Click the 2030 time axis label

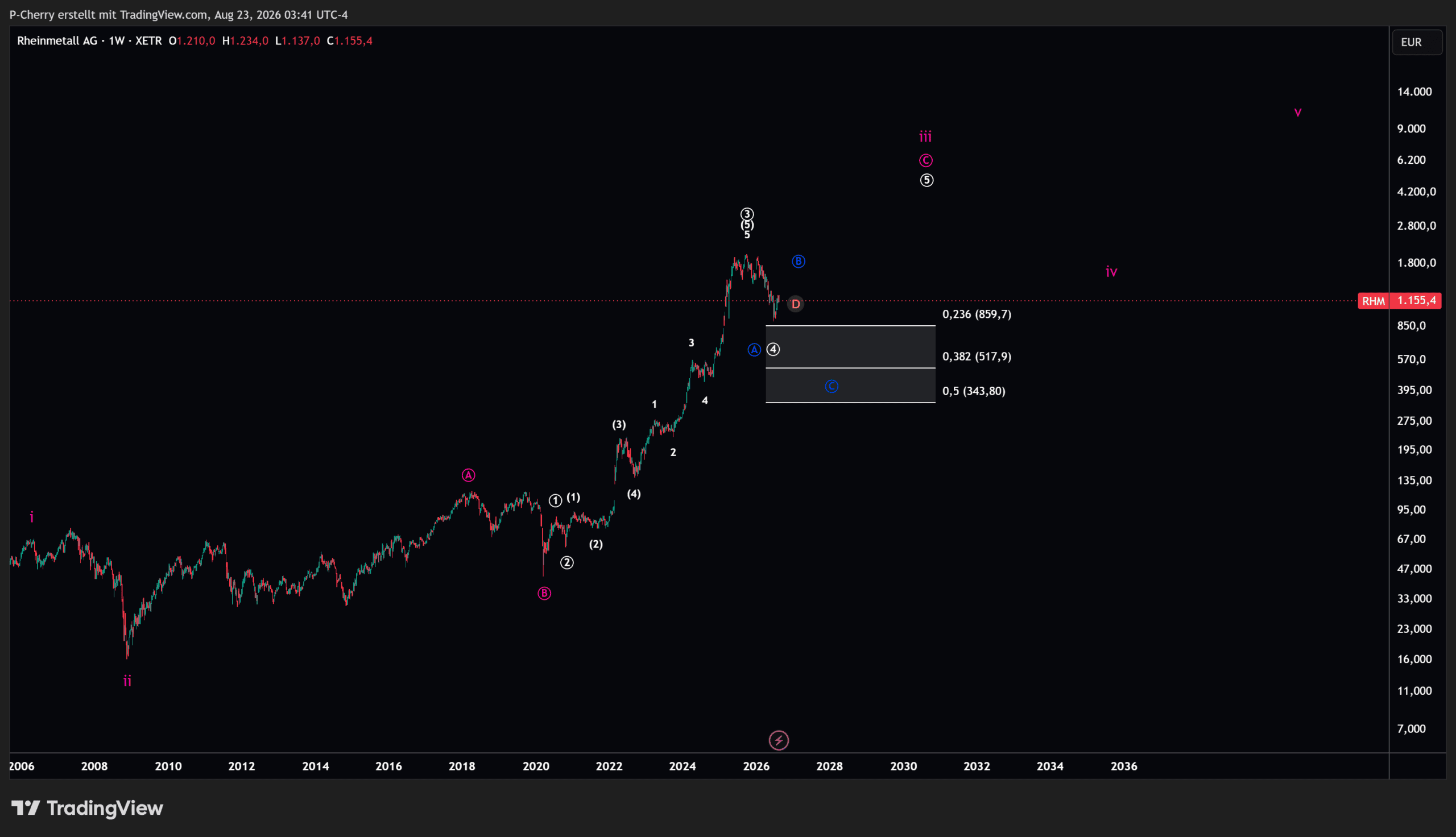click(904, 766)
